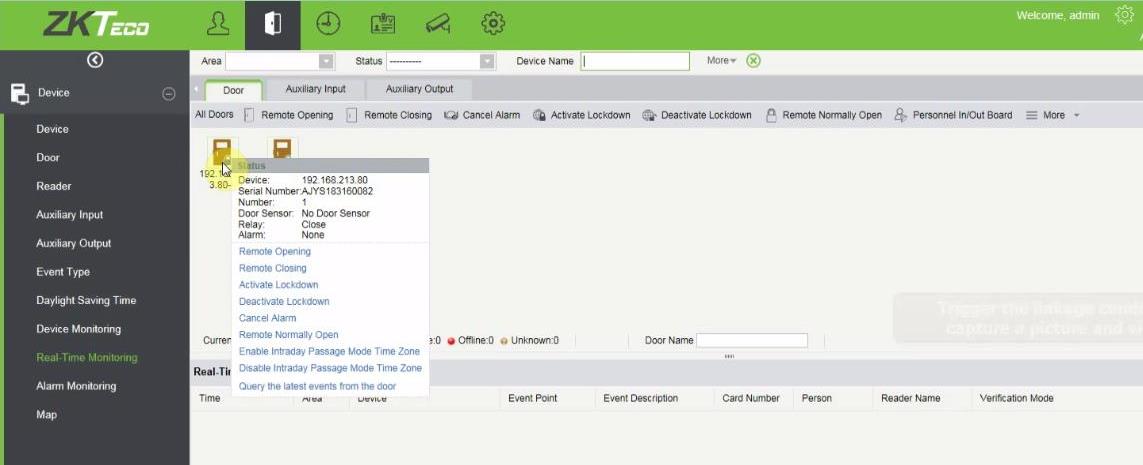Focus the Door Name input field
The width and height of the screenshot is (1143, 465).
[x=752, y=340]
